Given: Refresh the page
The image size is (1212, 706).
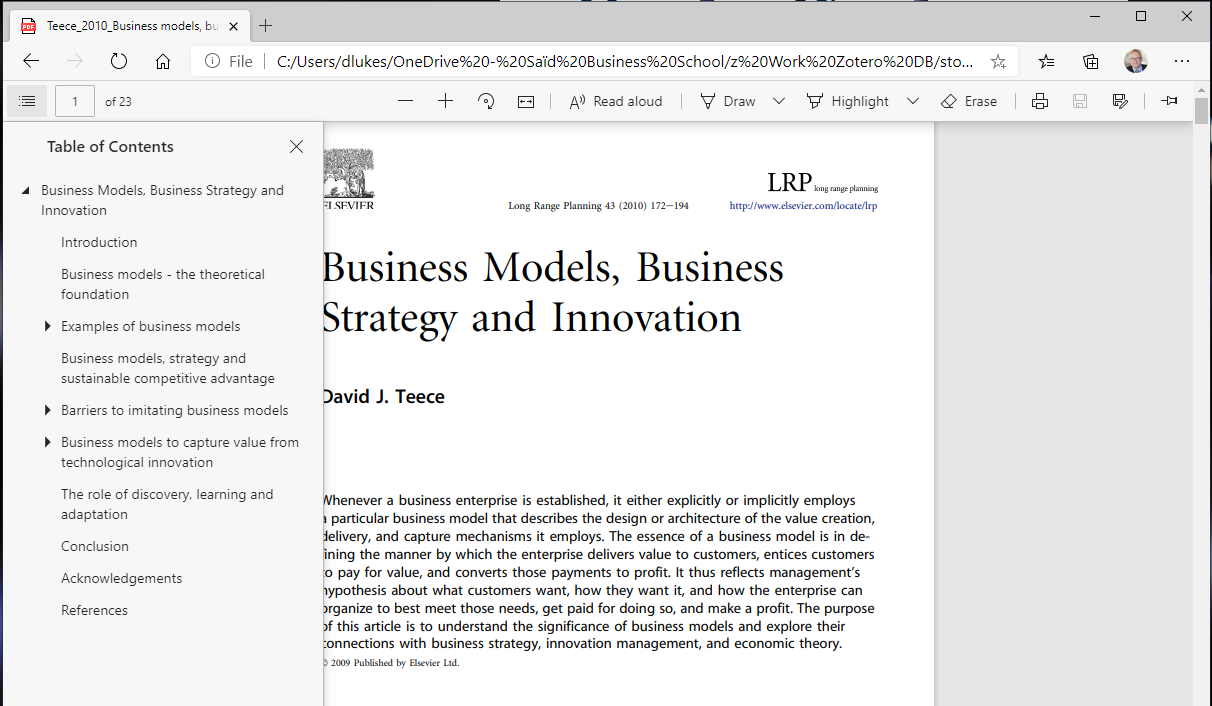Looking at the screenshot, I should point(119,61).
